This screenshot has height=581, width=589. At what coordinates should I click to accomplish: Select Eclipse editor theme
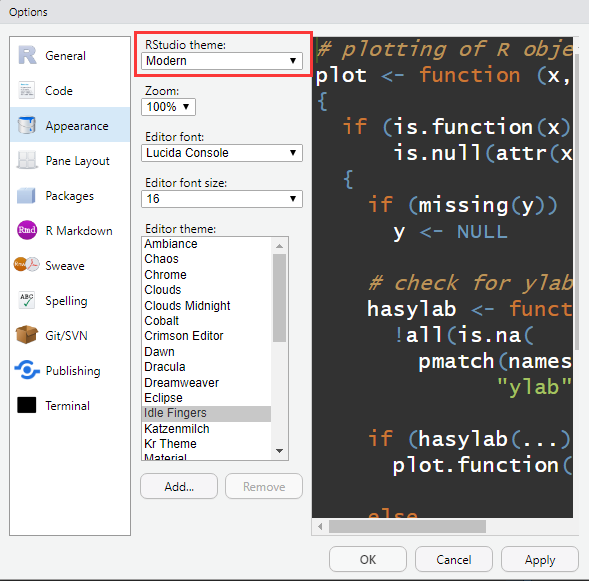[x=206, y=397]
